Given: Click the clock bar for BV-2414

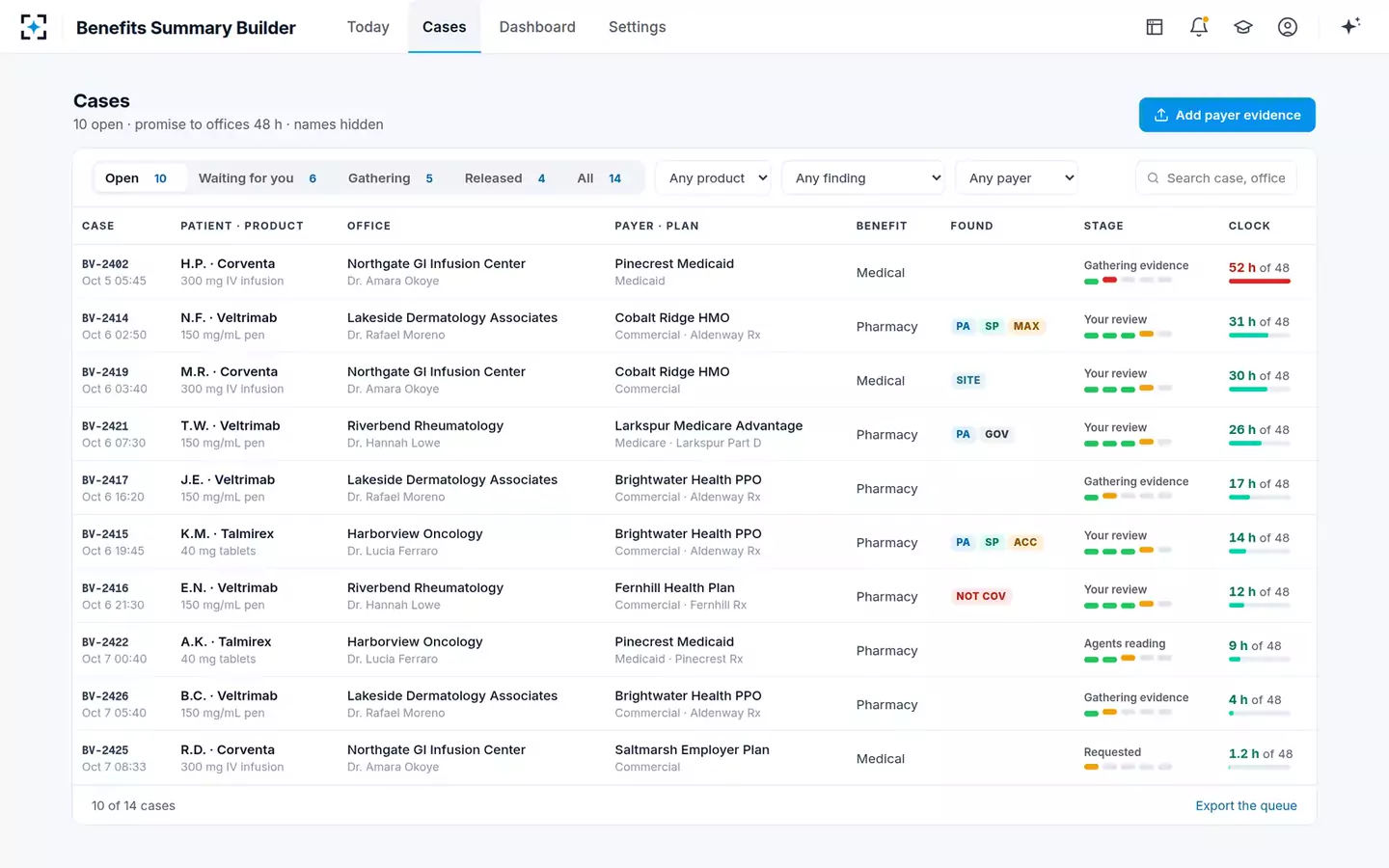Looking at the screenshot, I should [1259, 336].
